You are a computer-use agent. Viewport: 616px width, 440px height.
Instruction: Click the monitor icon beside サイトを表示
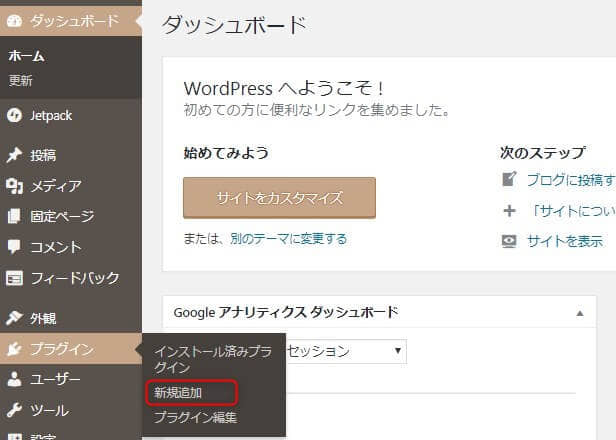[510, 241]
